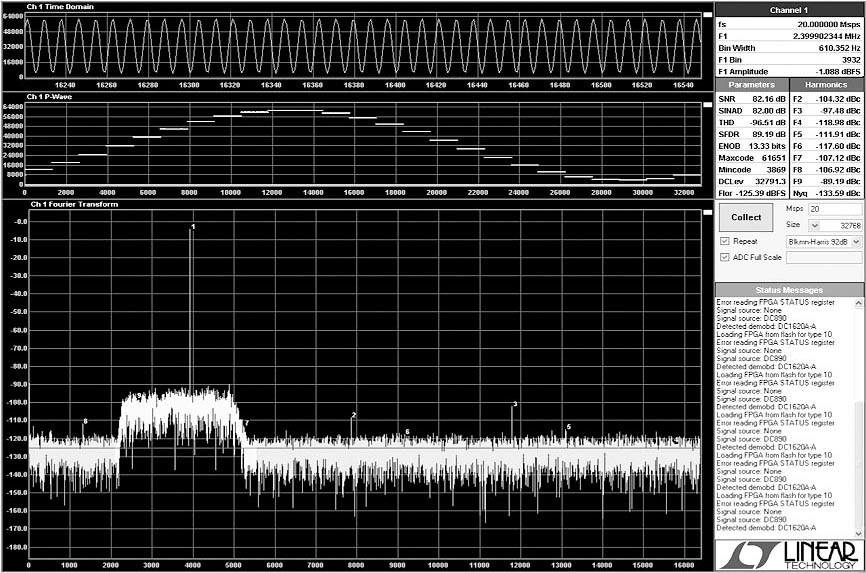Select the Harmonics header
Screen dimensions: 866x573
pos(826,85)
